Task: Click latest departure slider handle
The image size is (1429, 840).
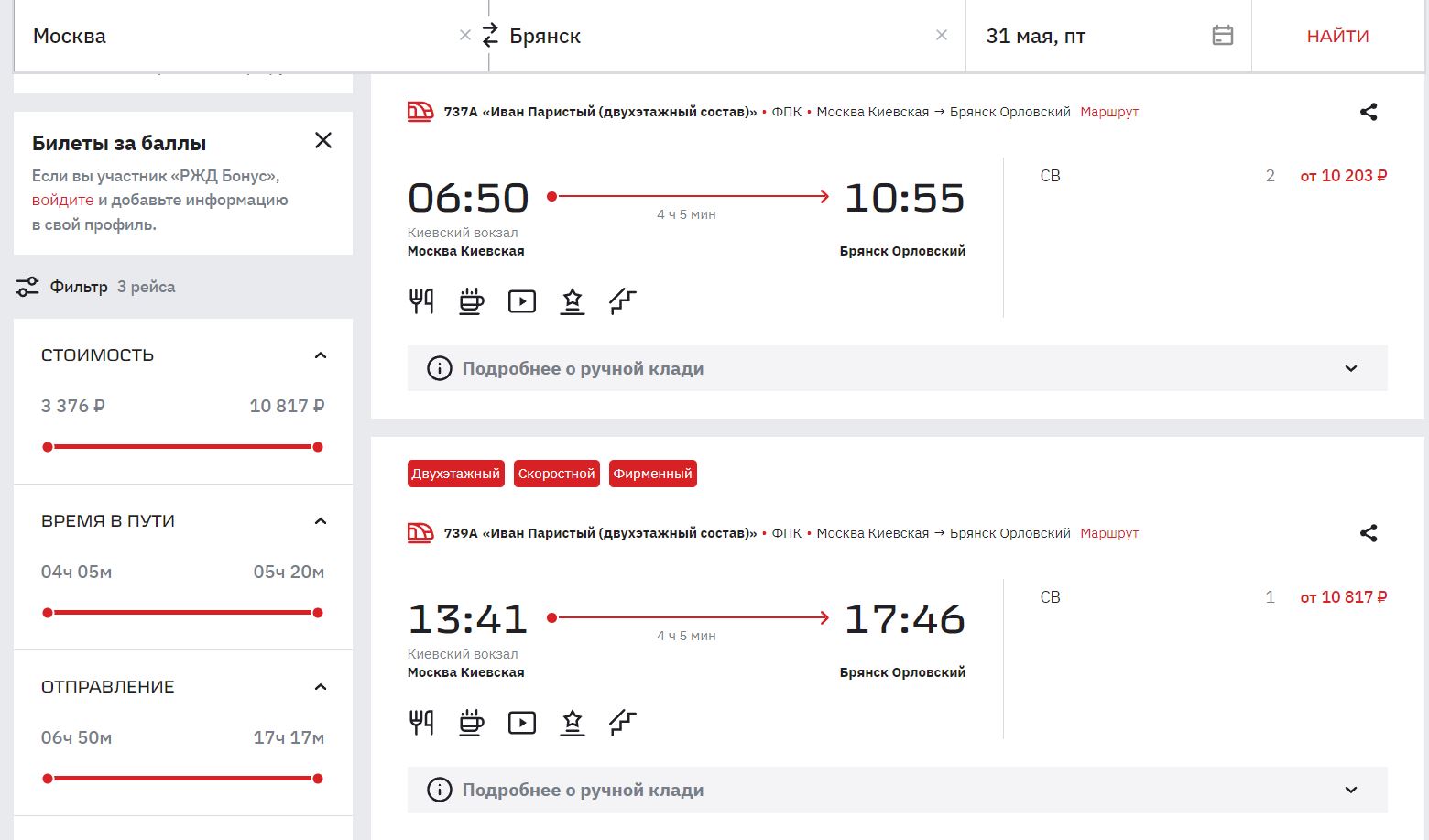Action: tap(318, 779)
